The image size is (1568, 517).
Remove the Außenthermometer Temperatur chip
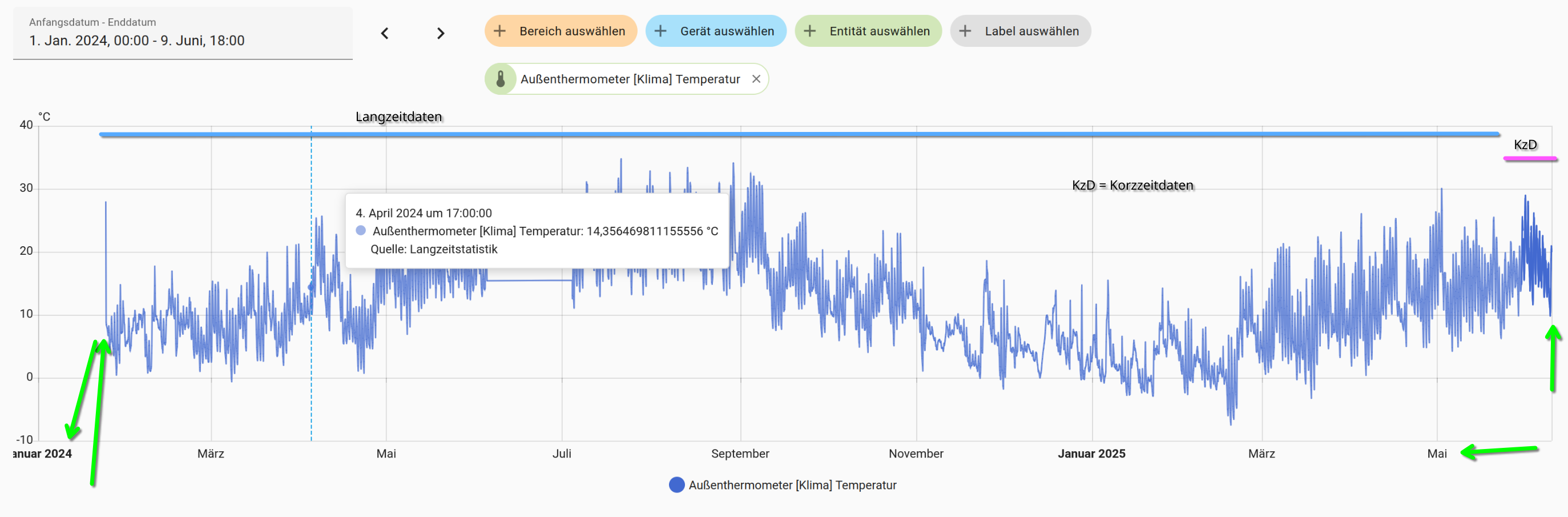[x=756, y=79]
